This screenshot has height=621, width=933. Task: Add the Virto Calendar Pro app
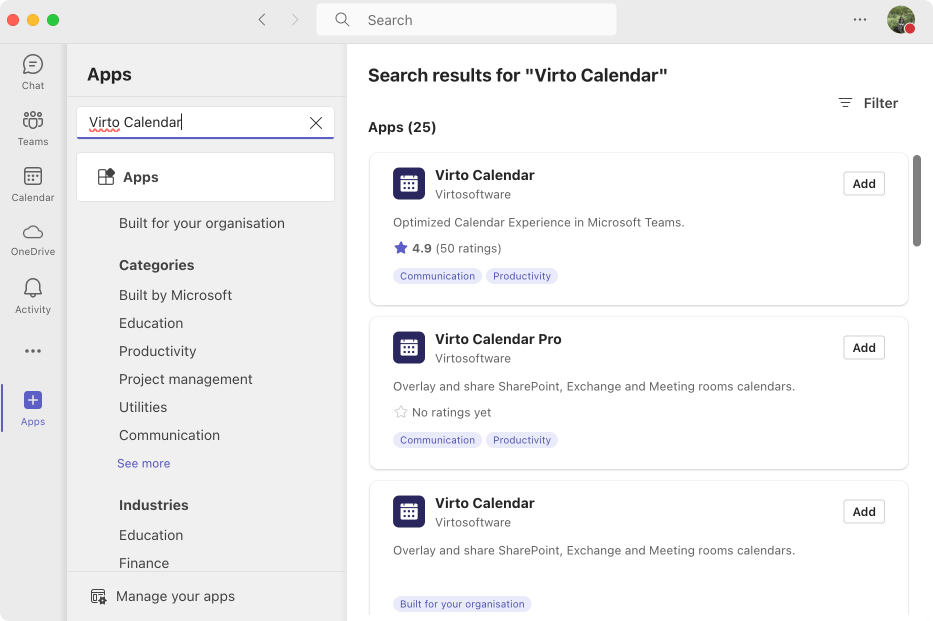[864, 348]
